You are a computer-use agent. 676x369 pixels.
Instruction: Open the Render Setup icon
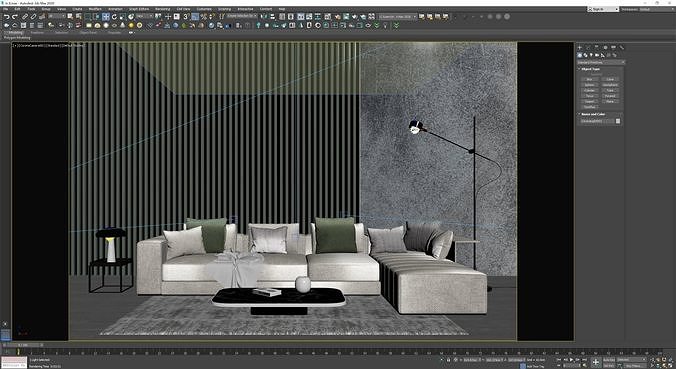[x=338, y=16]
